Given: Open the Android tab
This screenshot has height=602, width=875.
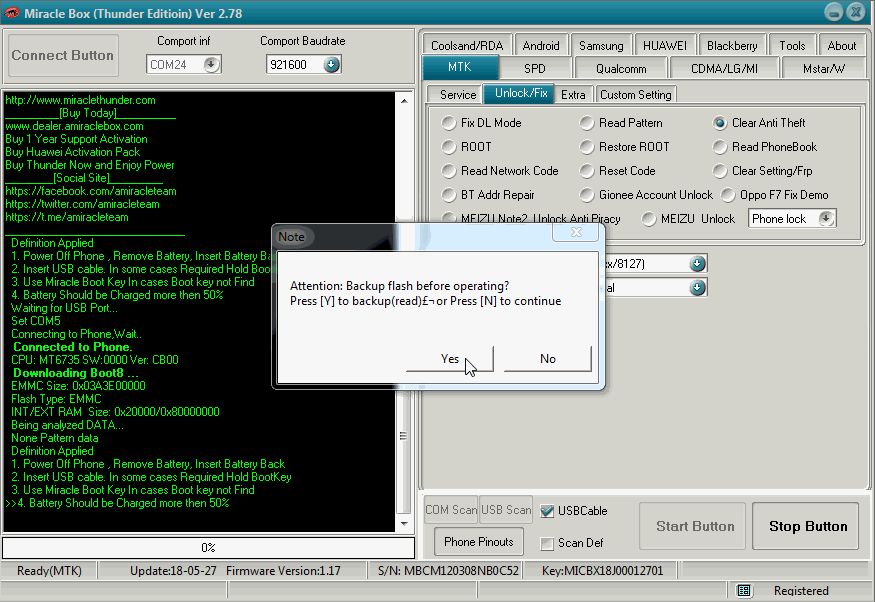Looking at the screenshot, I should point(541,45).
